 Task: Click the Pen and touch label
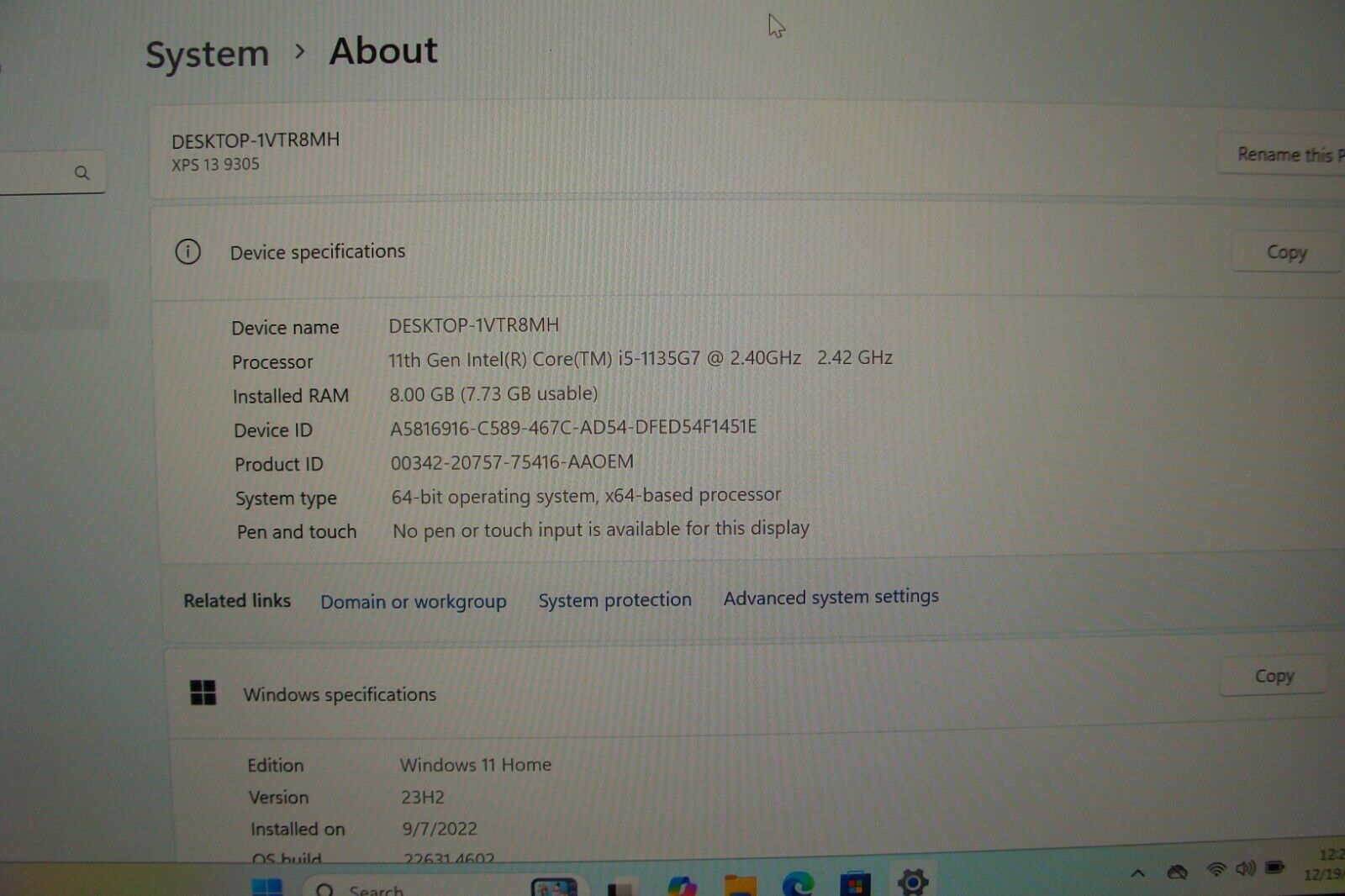(297, 532)
